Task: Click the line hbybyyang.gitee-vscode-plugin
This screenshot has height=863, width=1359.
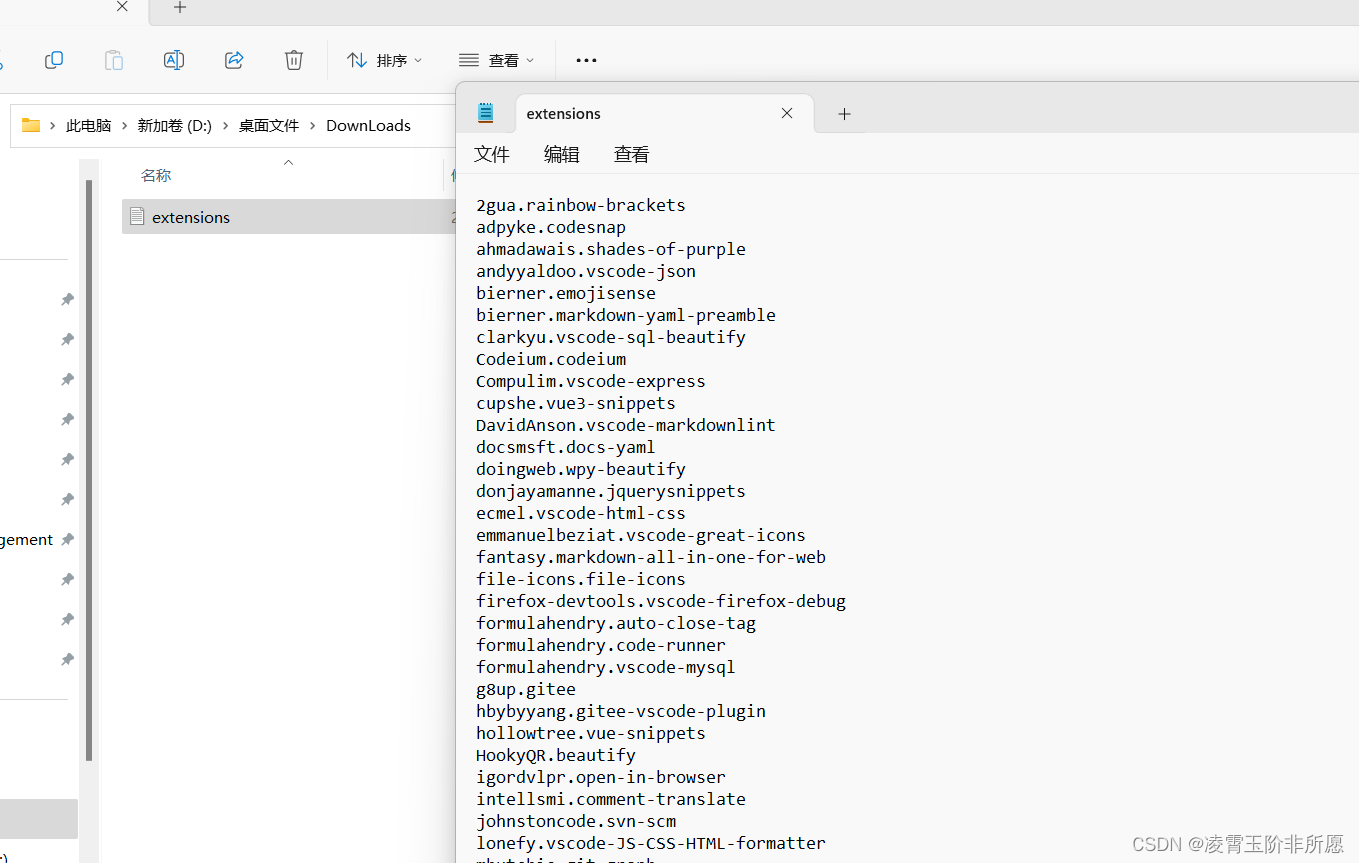Action: [621, 711]
